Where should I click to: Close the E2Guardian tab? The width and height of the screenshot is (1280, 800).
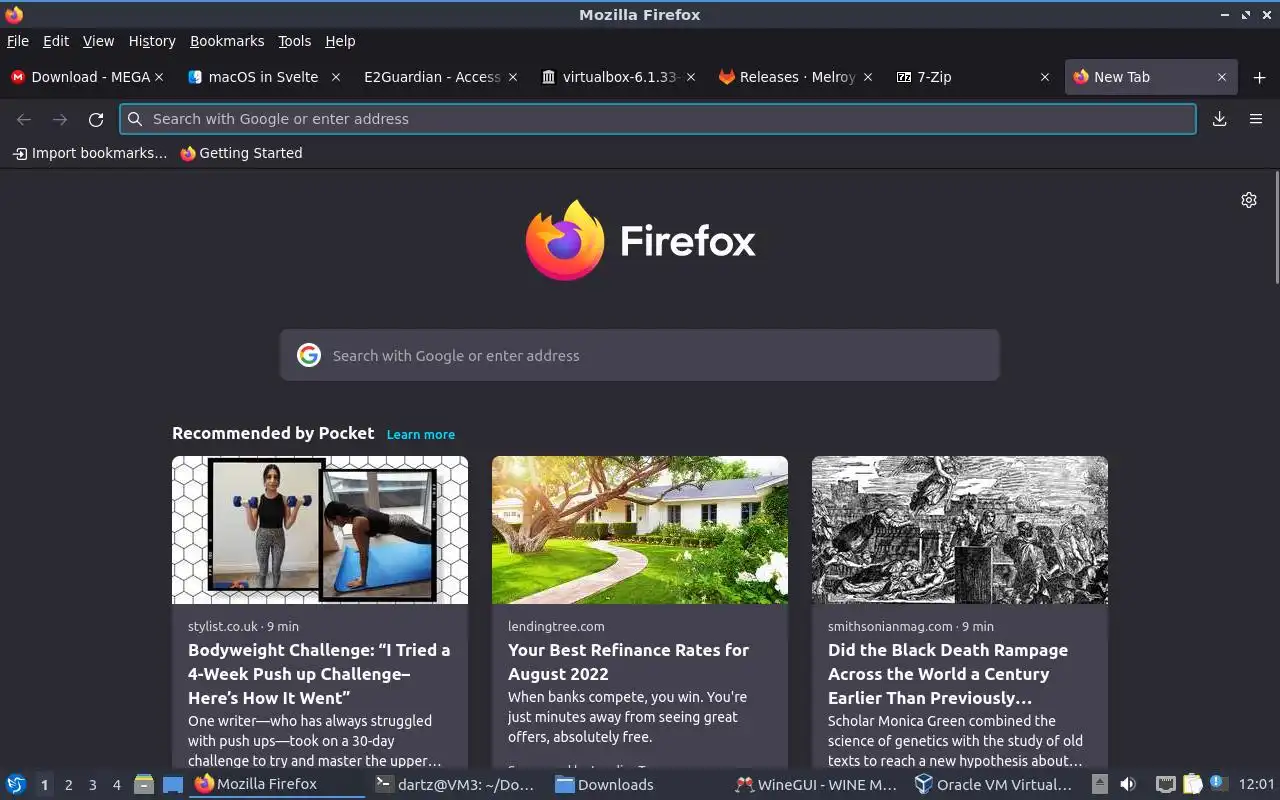tap(513, 77)
